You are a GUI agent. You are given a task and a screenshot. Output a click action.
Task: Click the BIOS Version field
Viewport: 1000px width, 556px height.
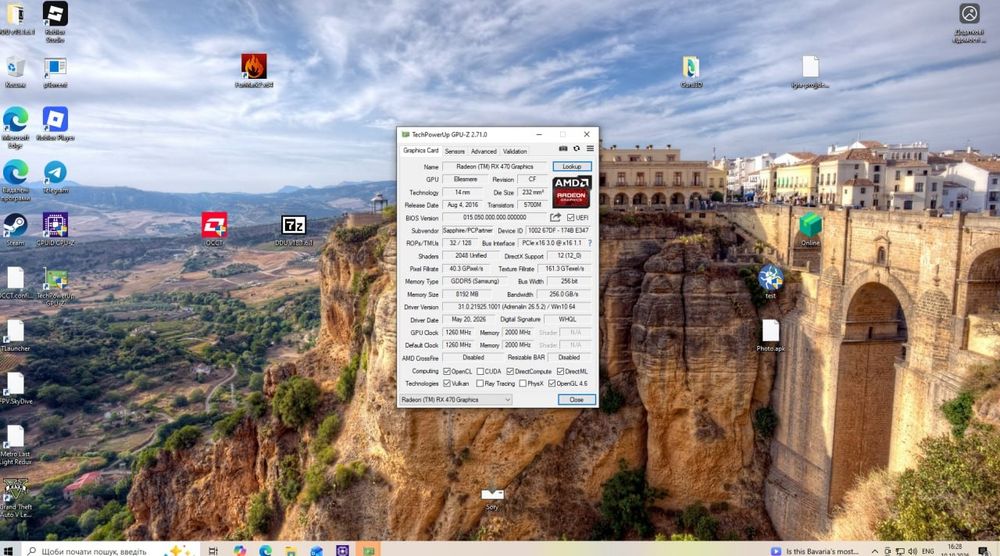[495, 217]
